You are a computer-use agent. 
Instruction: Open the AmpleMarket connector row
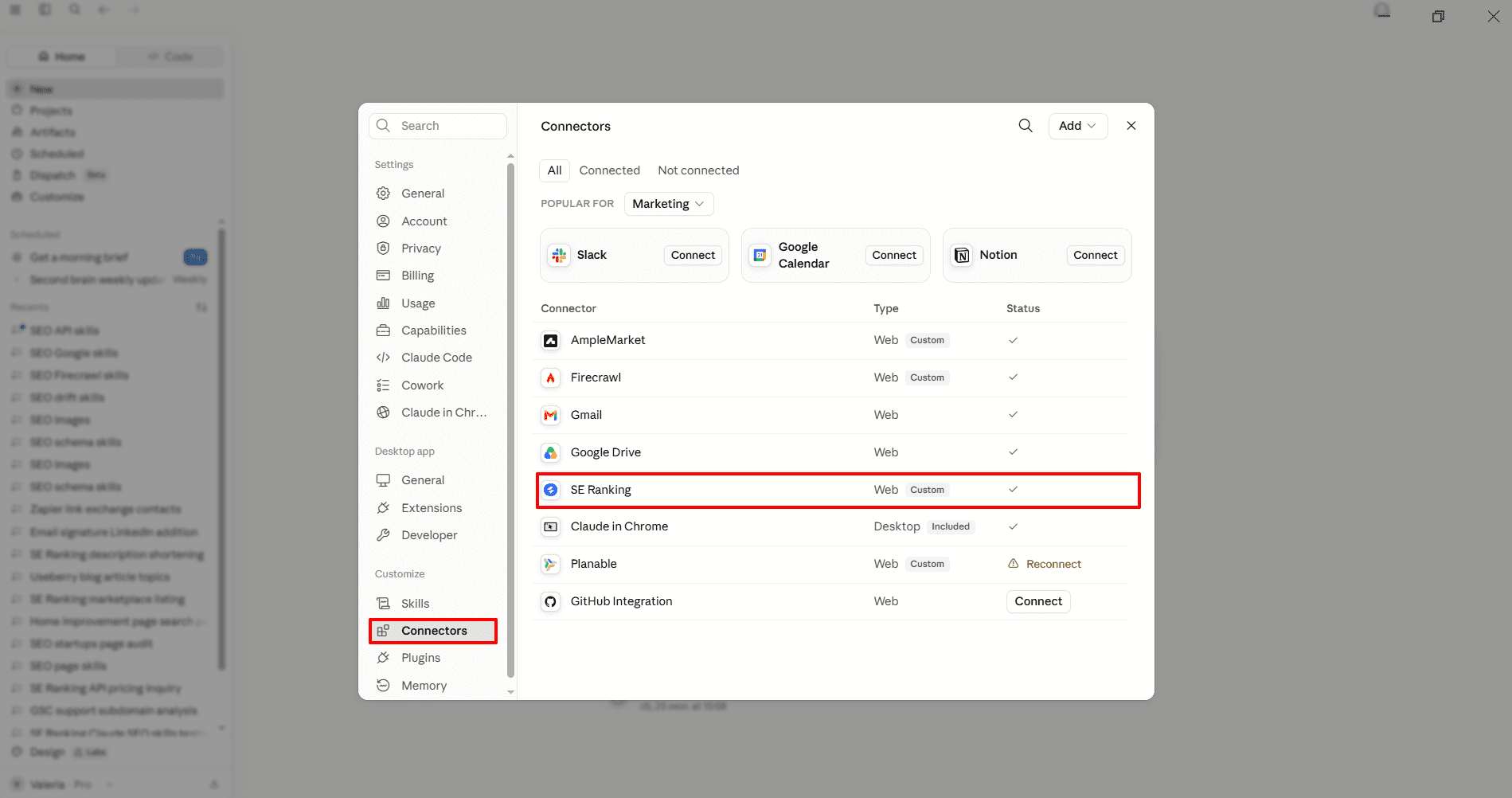(830, 340)
